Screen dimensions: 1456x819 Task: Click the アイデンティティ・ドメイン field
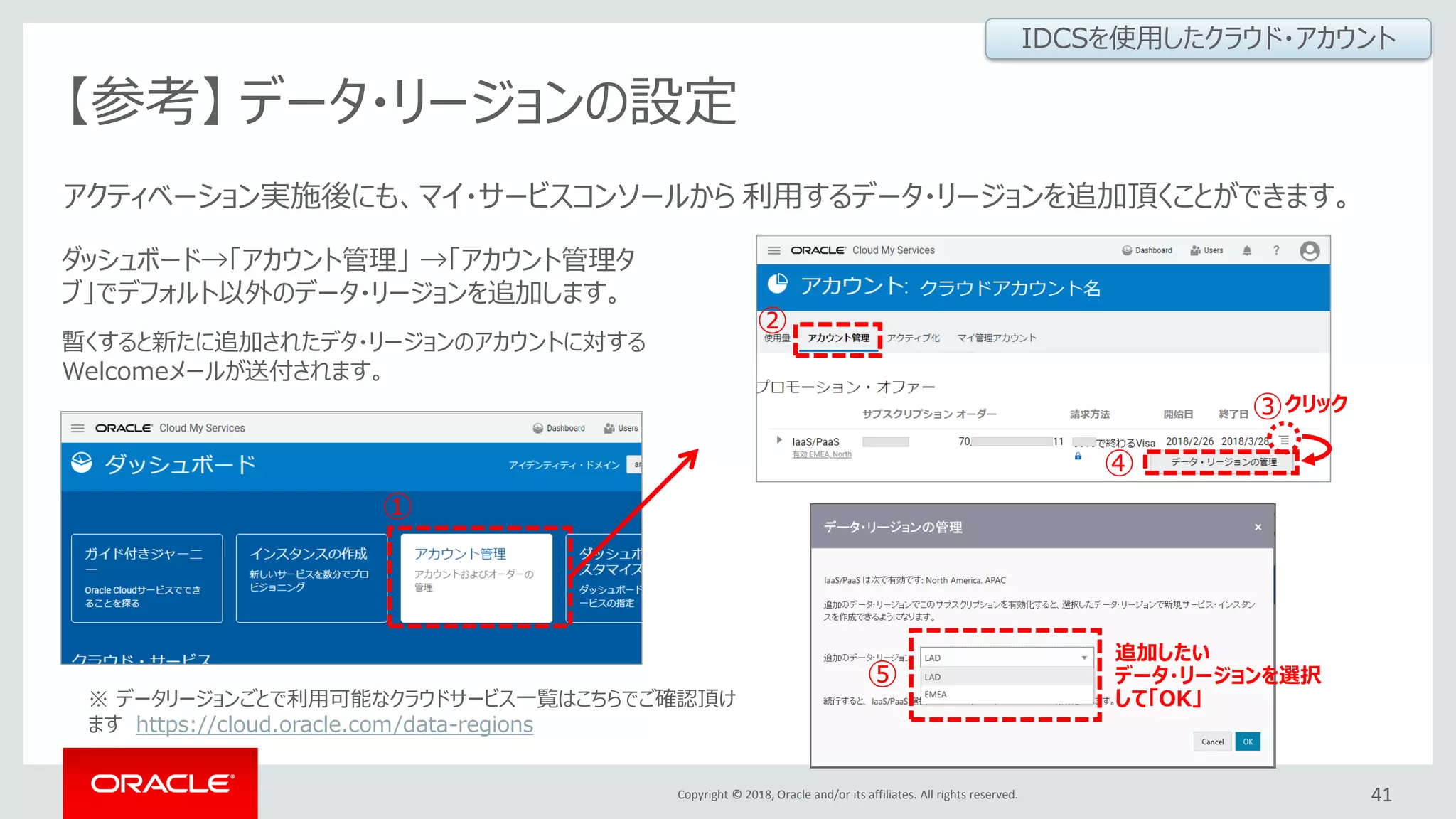[x=634, y=464]
